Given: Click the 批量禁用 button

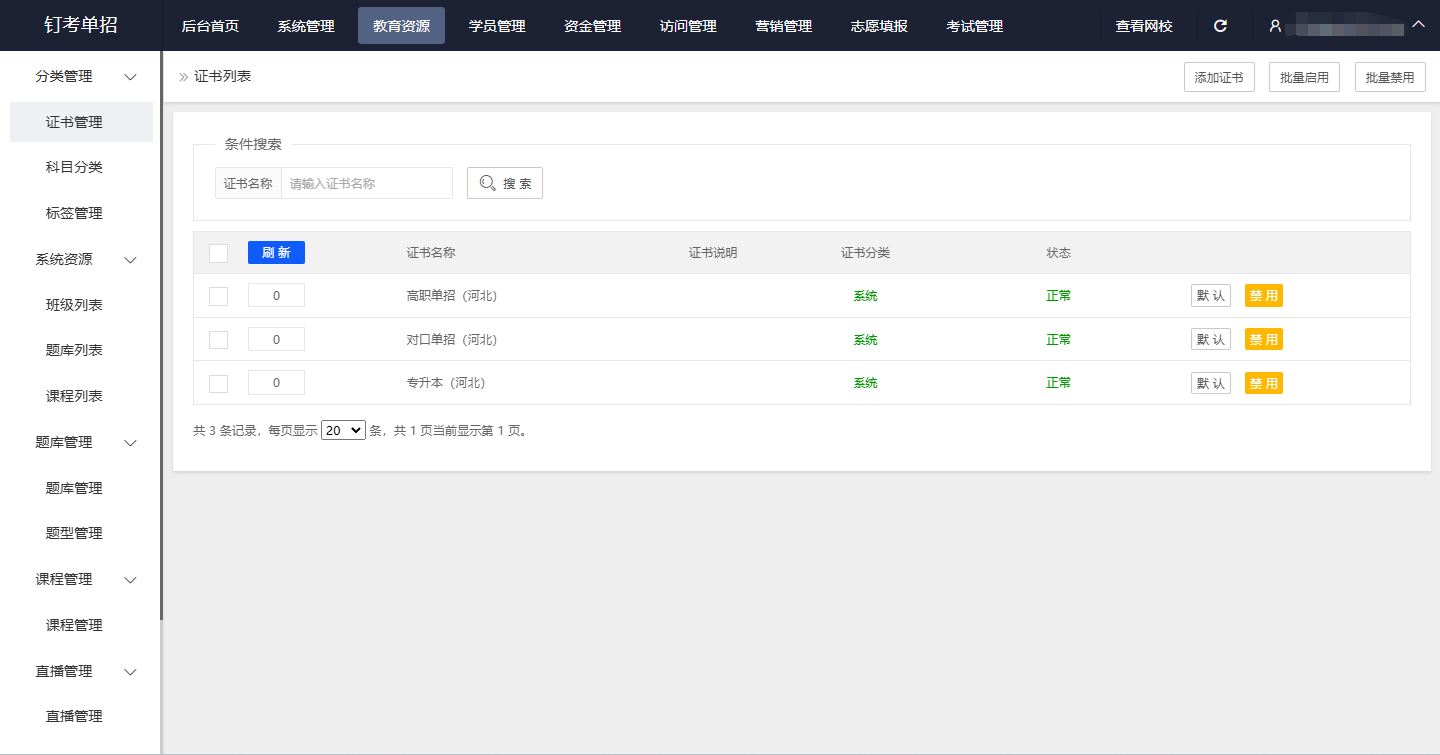Looking at the screenshot, I should point(1390,78).
